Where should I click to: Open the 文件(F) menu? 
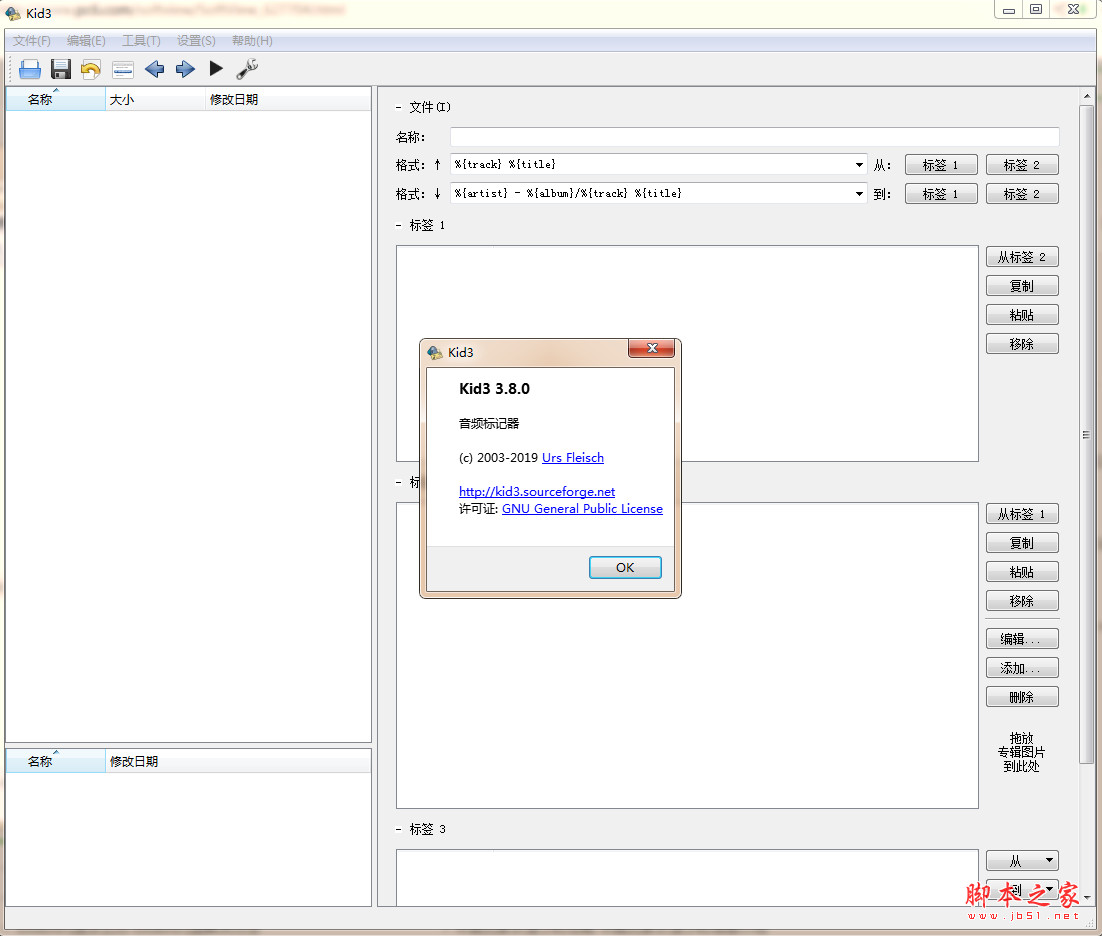coord(32,41)
